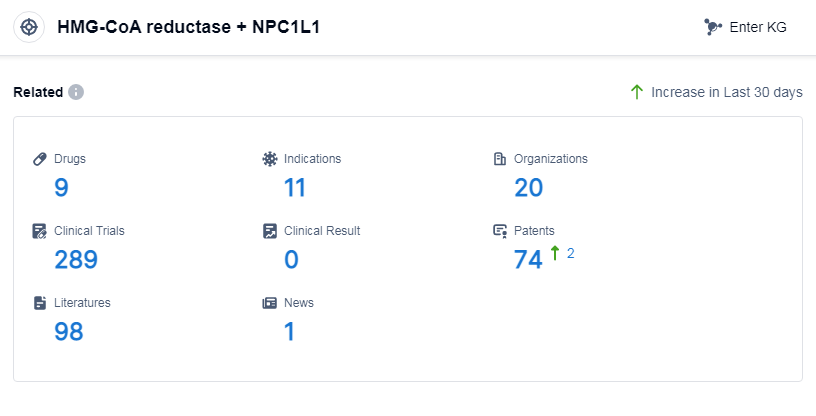
Task: View the 20 Organizations count
Action: 528,188
